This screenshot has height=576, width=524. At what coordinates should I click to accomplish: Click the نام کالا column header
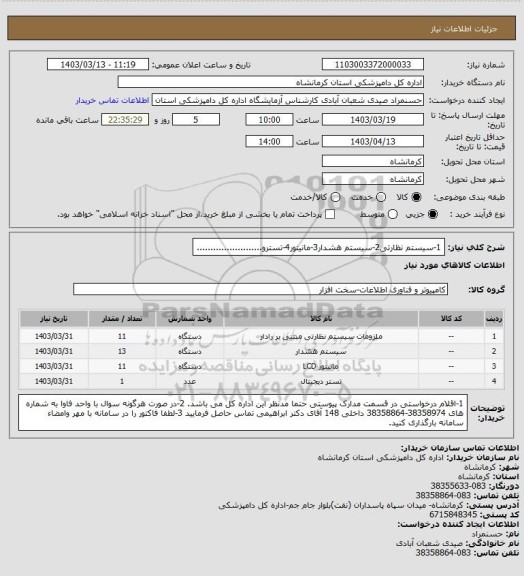321,319
